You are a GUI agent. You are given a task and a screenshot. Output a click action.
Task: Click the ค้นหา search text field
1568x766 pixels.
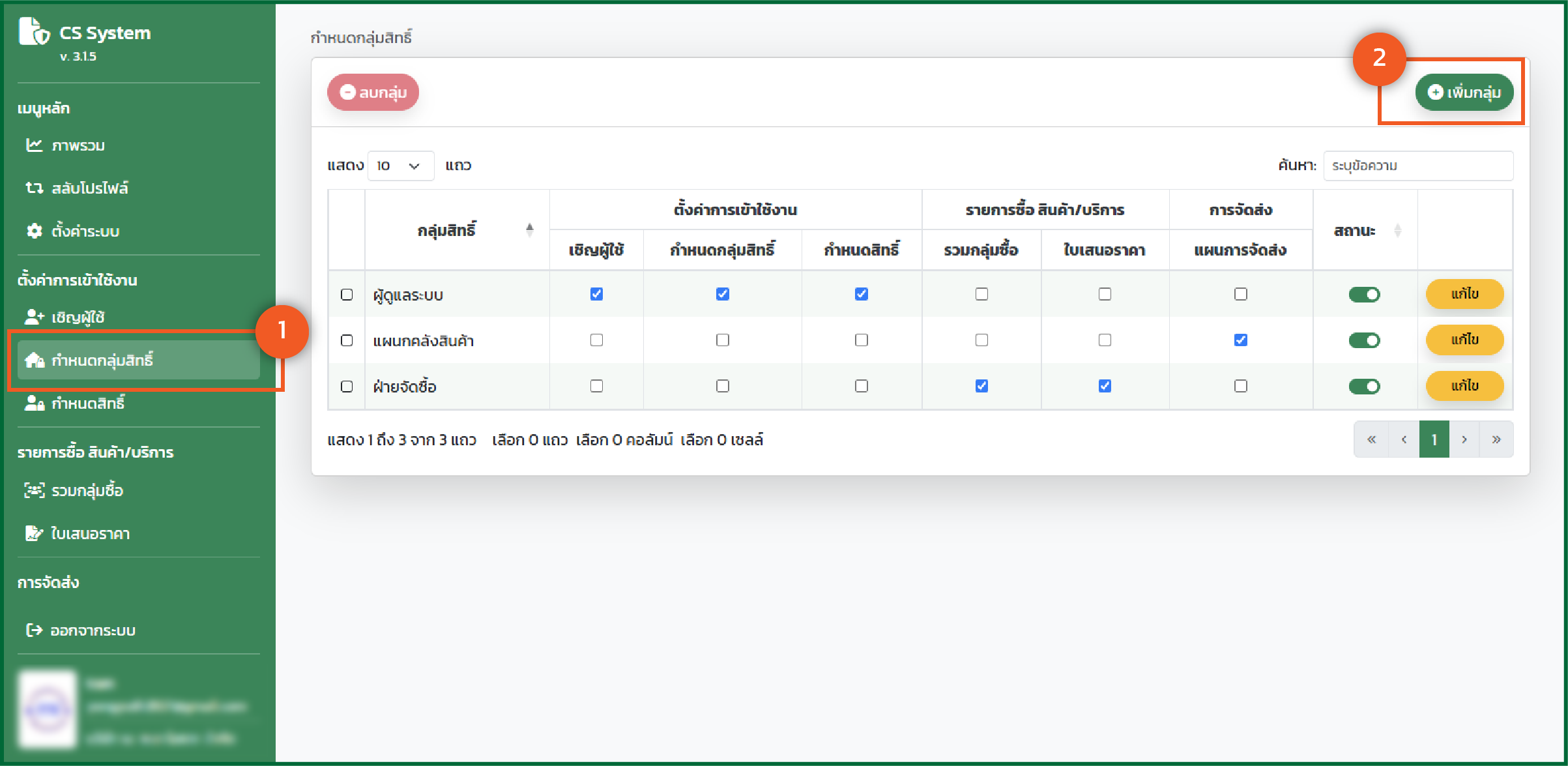coord(1418,166)
